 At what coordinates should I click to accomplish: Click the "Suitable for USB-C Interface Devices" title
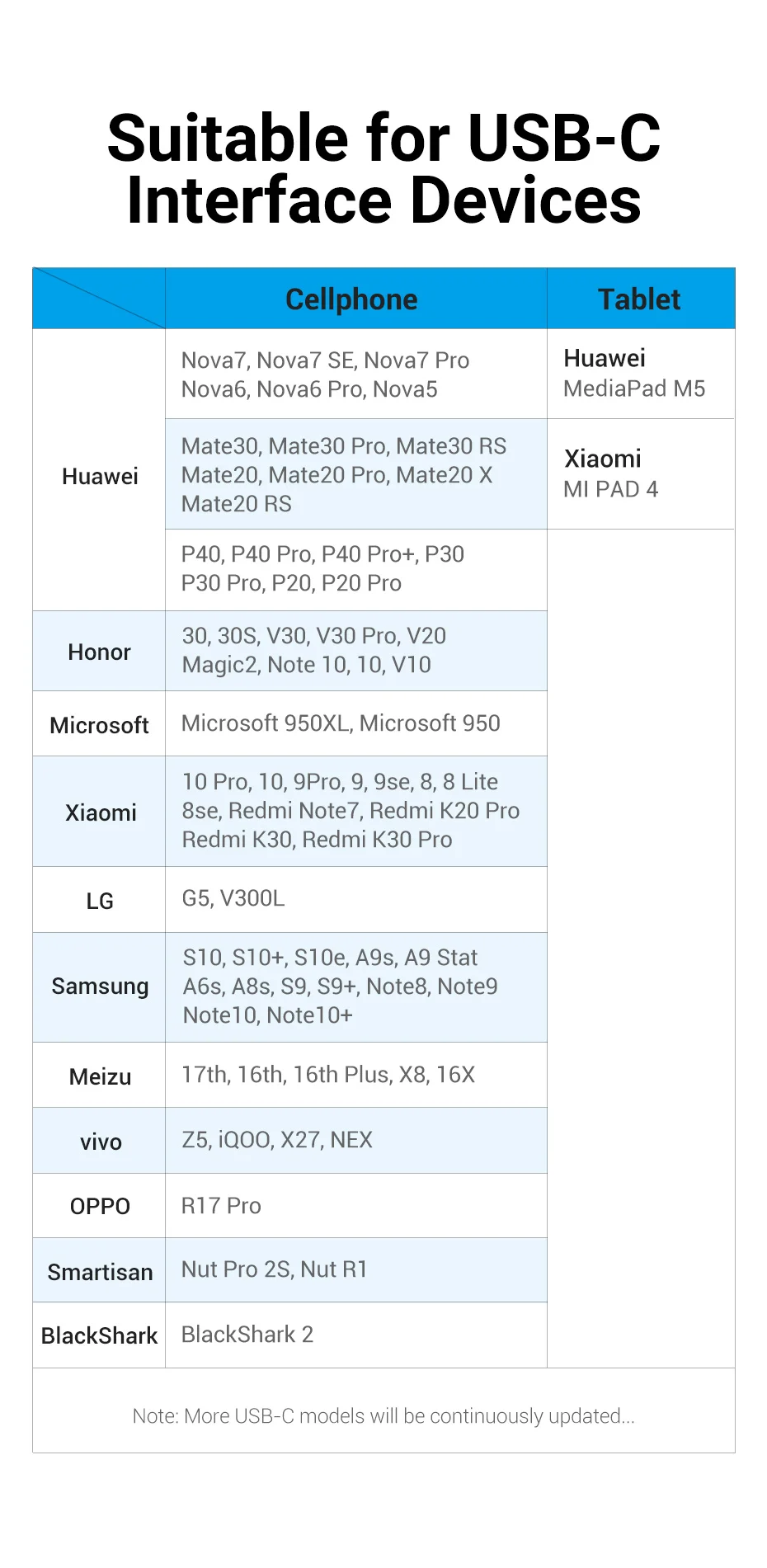[383, 169]
